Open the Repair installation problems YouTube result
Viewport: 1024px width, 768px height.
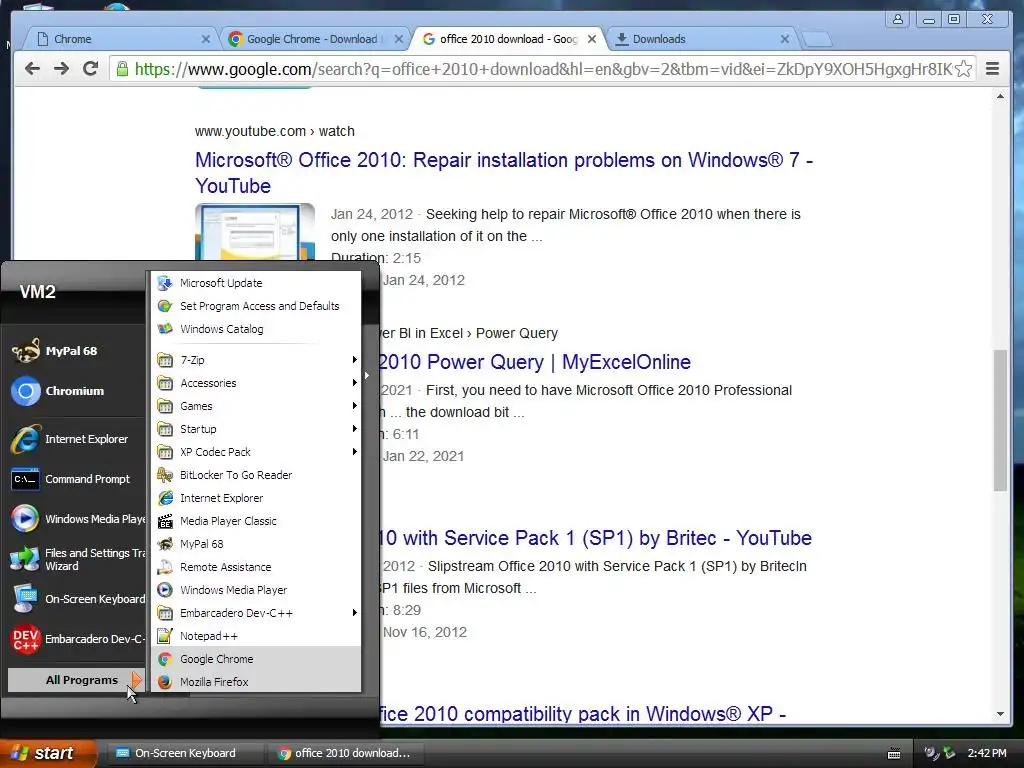pos(504,172)
